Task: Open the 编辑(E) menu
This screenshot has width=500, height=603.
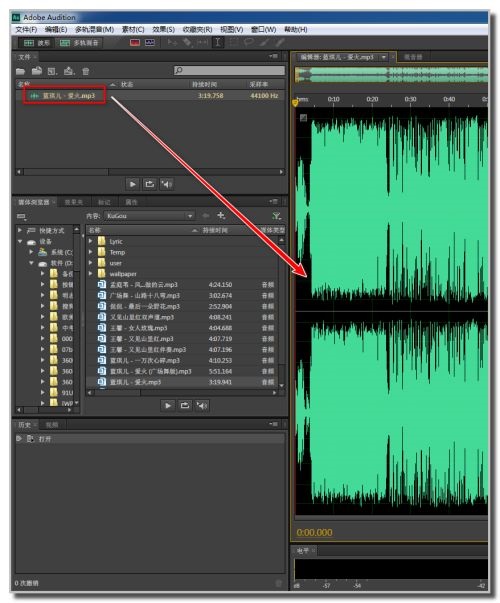Action: (56, 29)
